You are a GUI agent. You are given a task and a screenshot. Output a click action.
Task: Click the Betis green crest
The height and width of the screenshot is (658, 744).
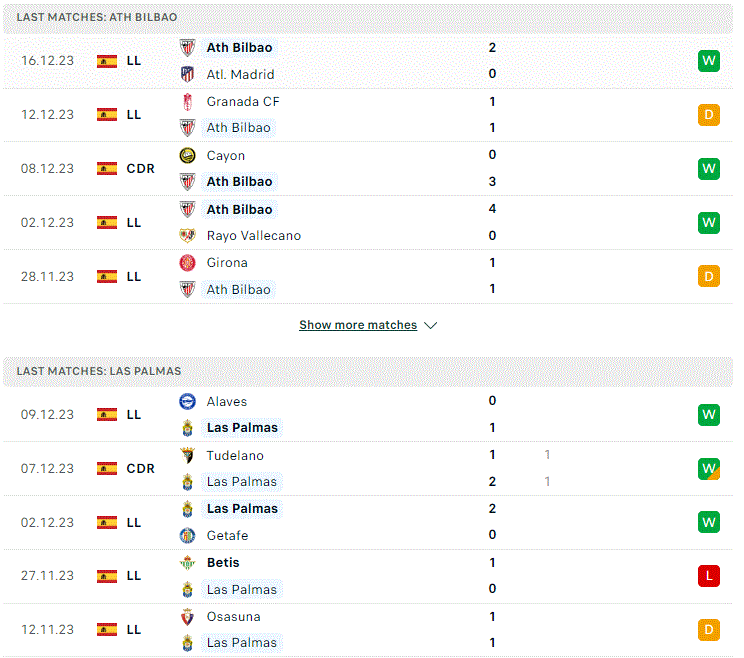[187, 563]
